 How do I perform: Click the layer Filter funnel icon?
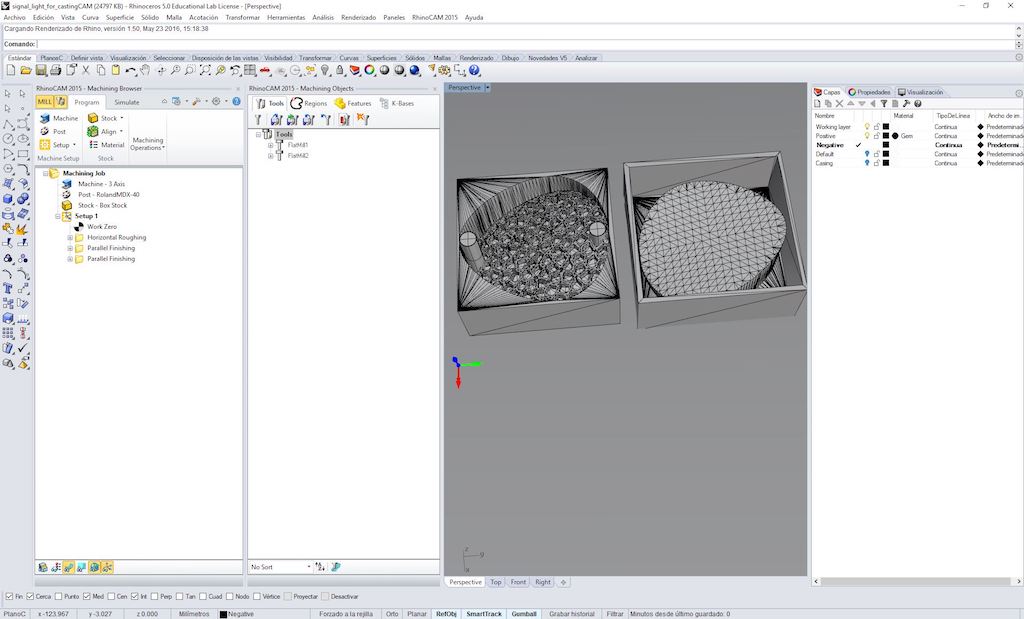point(884,104)
